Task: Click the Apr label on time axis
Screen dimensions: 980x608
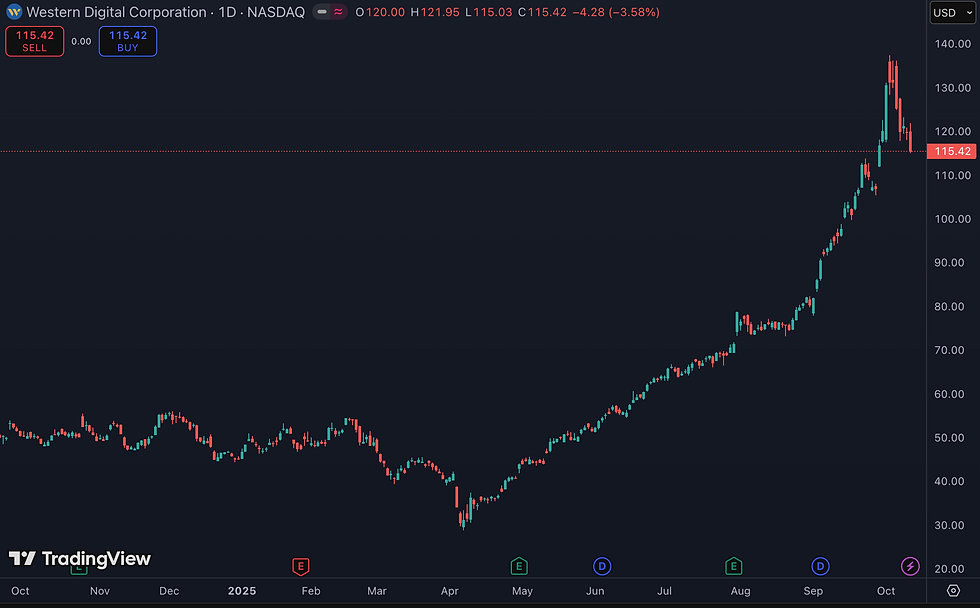Action: coord(449,591)
